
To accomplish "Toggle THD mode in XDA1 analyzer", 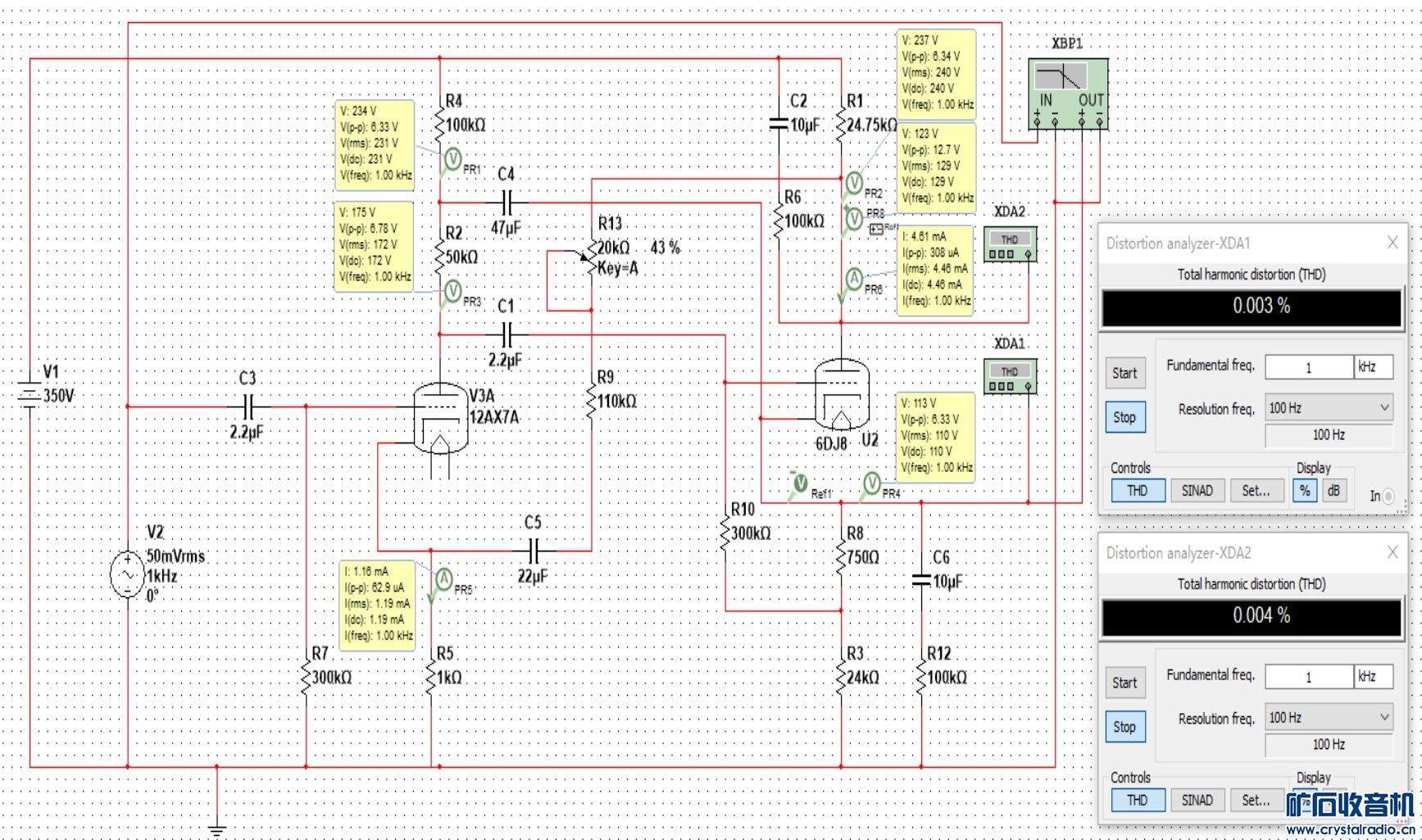I will tap(1137, 490).
